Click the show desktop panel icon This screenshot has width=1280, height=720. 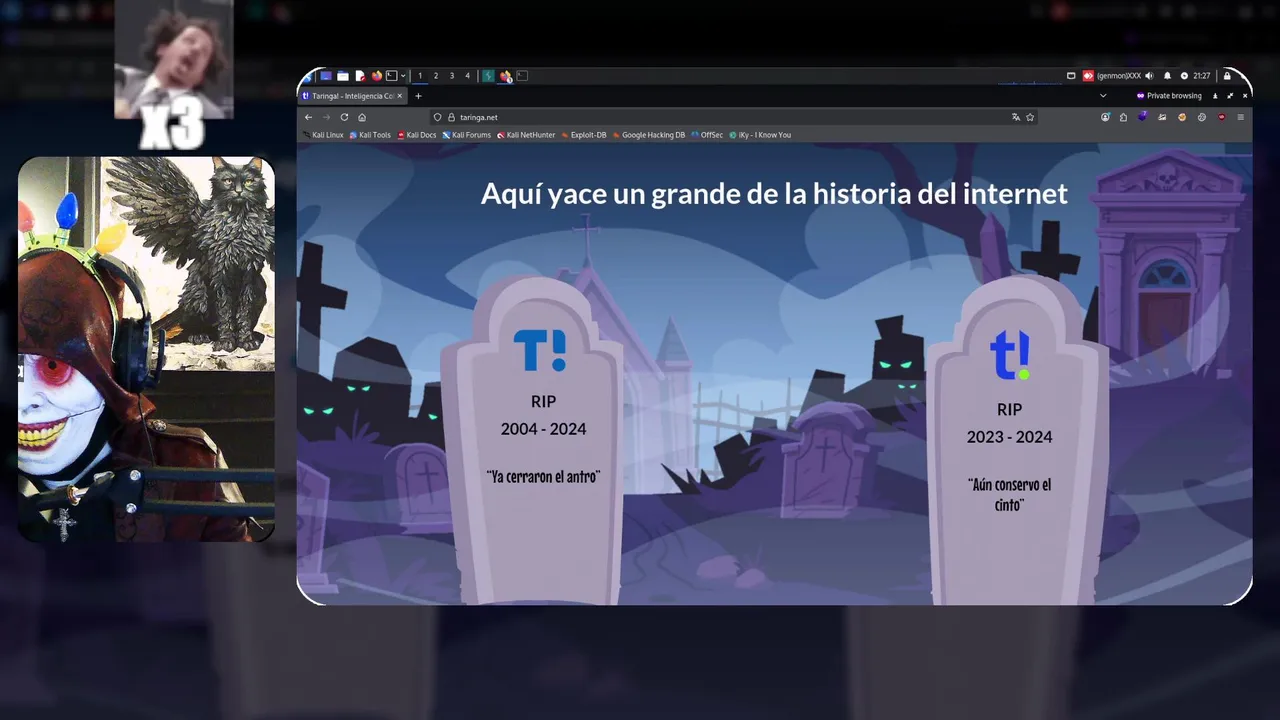pos(326,76)
